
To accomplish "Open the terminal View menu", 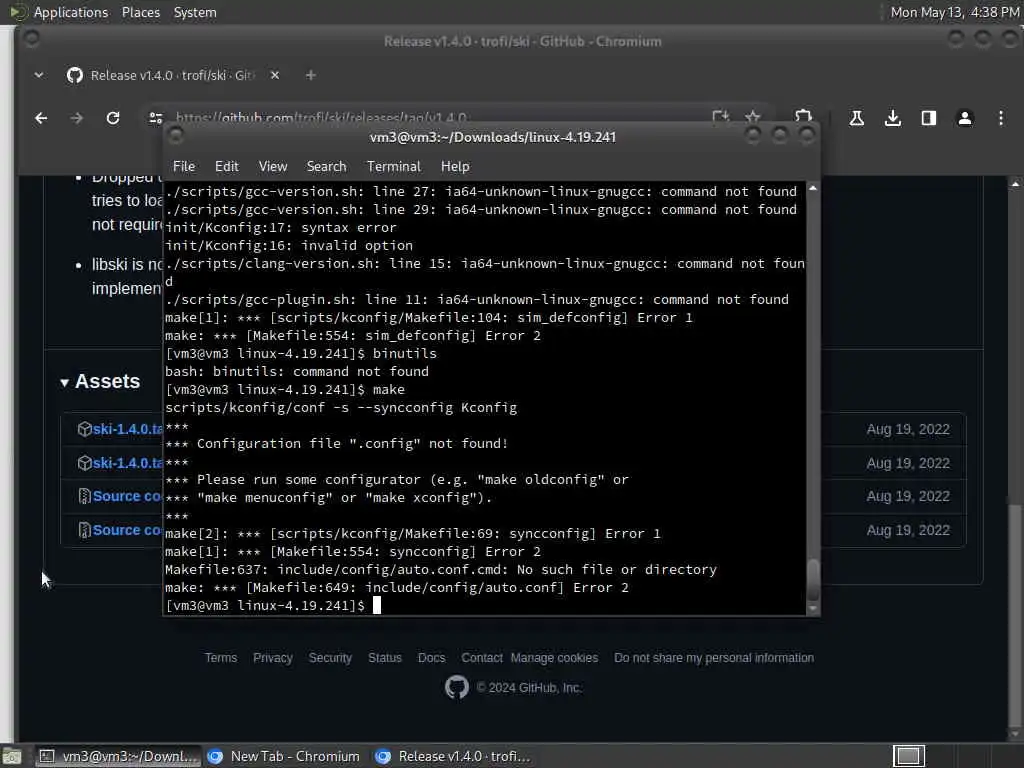I will click(273, 167).
